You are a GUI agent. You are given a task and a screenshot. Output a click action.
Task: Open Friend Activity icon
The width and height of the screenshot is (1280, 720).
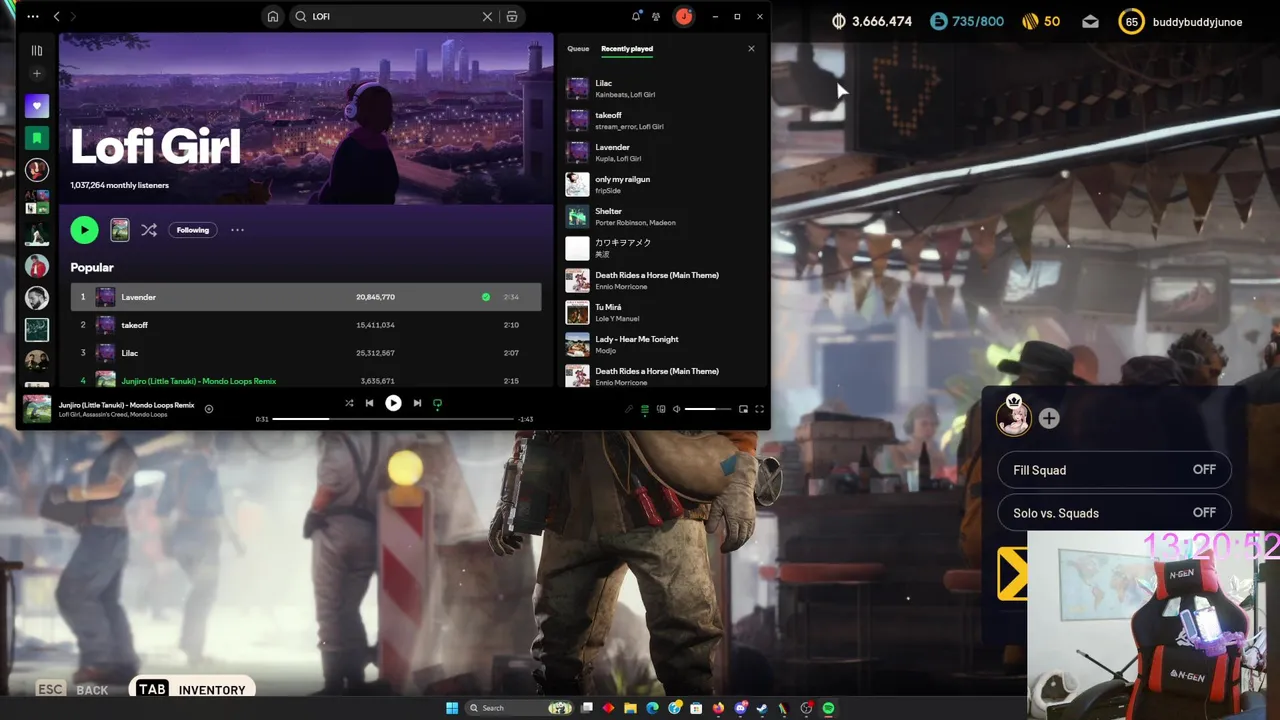pos(656,16)
